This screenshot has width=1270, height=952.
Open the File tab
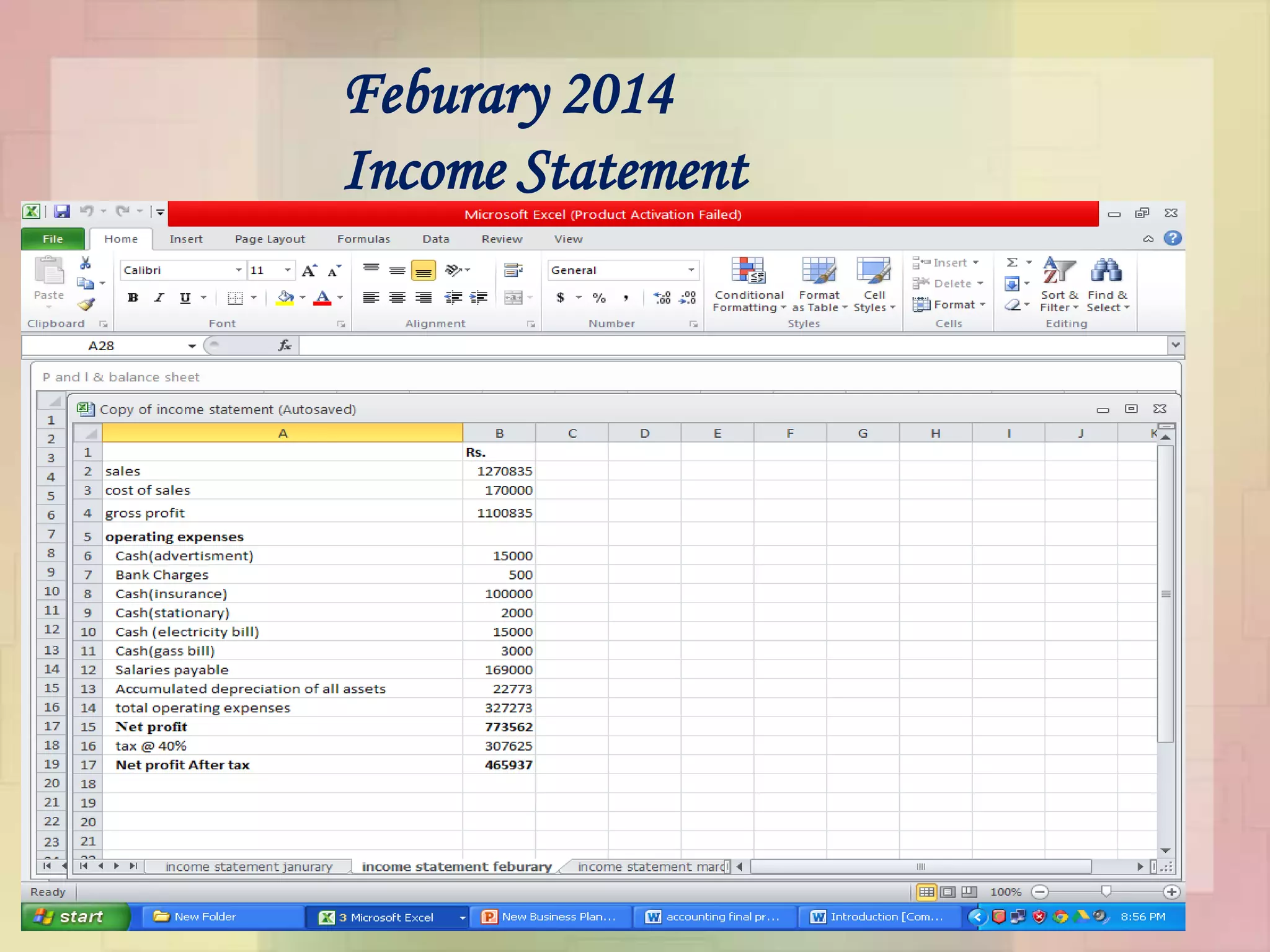pos(53,239)
